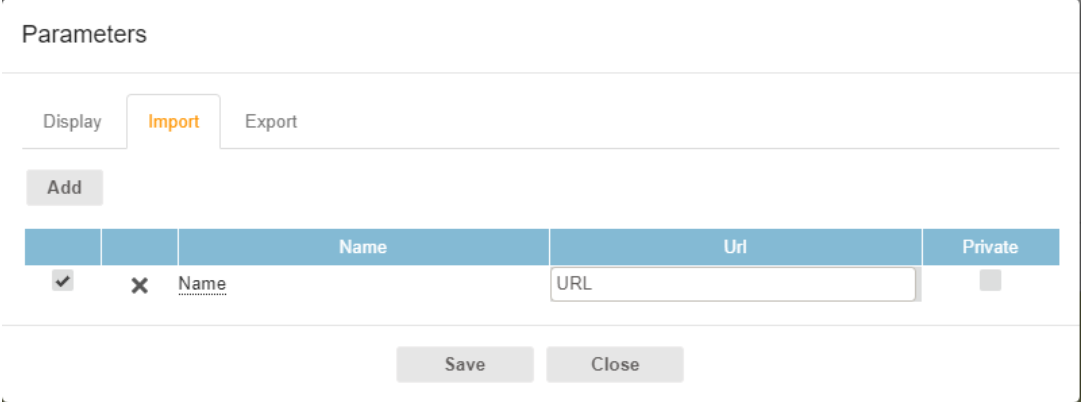Close the Parameters dialog

tap(615, 365)
